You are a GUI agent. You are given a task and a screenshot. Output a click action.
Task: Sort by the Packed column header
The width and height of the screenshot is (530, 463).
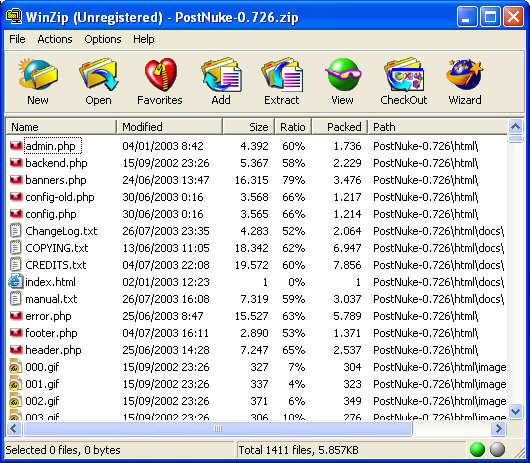click(x=339, y=127)
